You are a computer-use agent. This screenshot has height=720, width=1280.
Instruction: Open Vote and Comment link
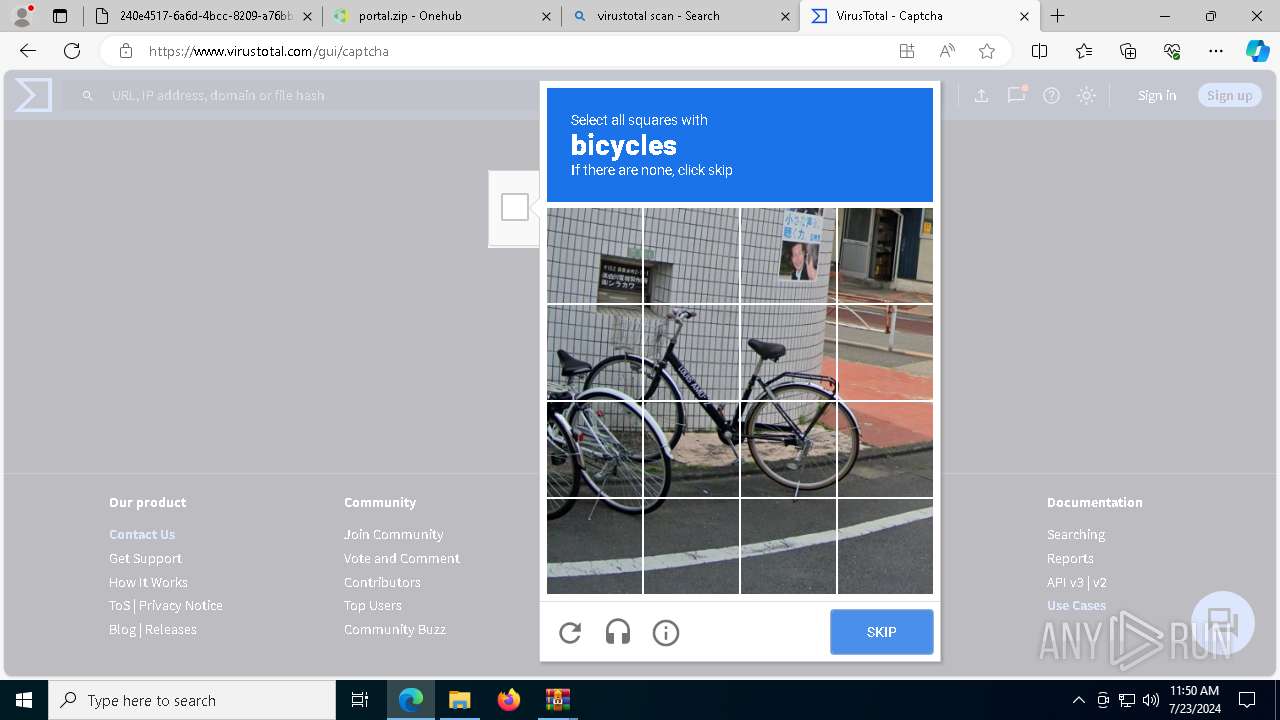pyautogui.click(x=402, y=558)
